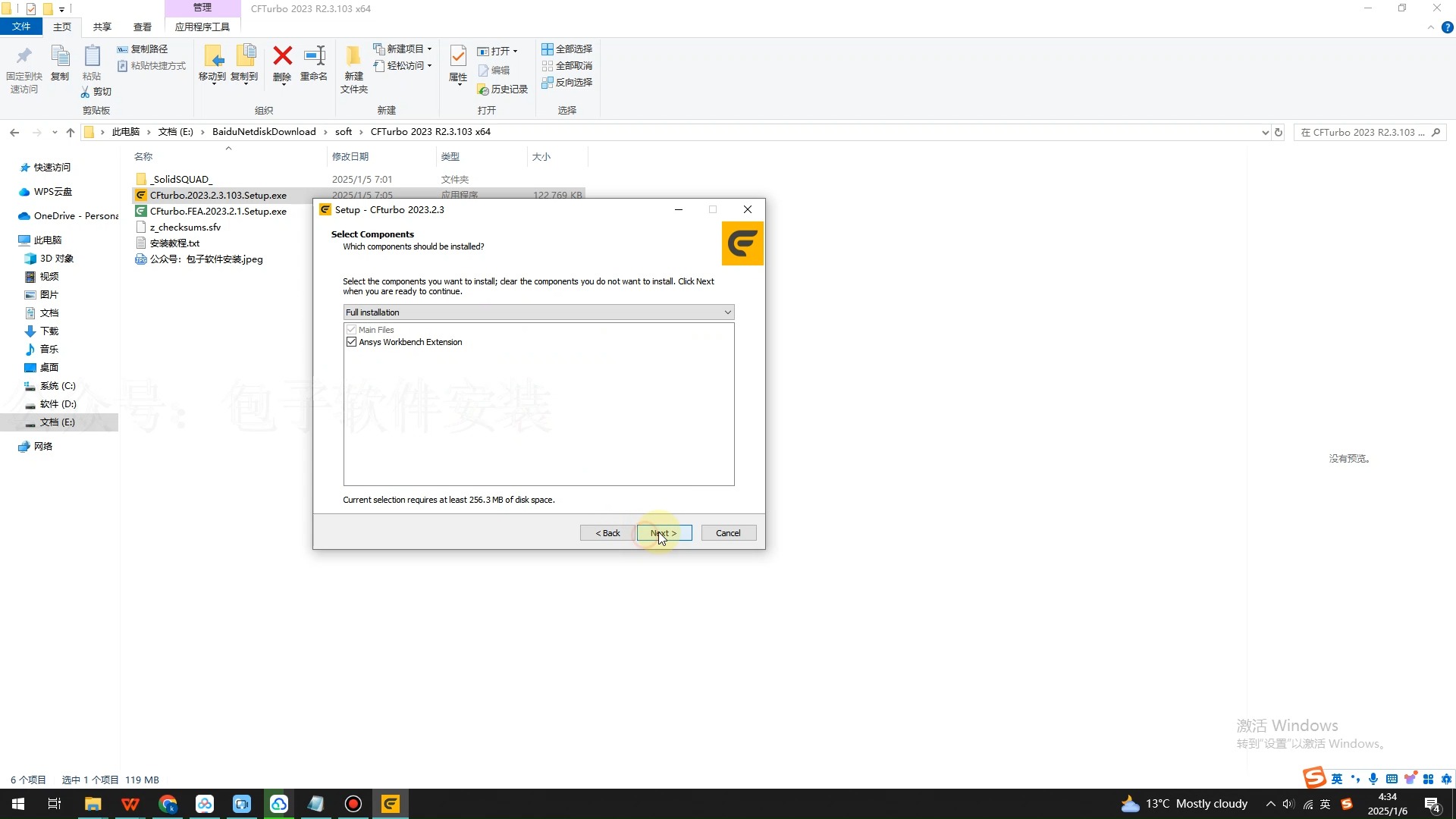This screenshot has width=1456, height=819.
Task: Uncheck Ansys Workbench Extension checkbox
Action: 351,342
